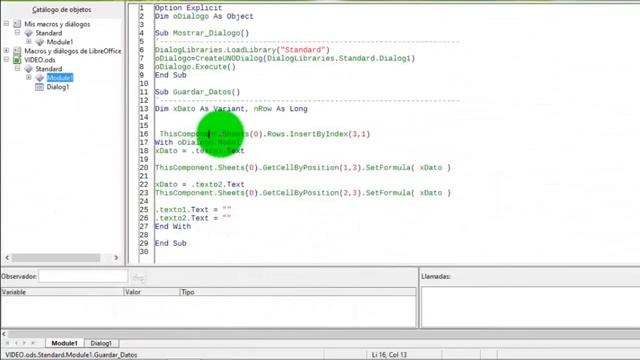Viewport: 640px width, 360px height.
Task: Click the 'Mis macros y diálogos' container icon
Action: (17, 24)
